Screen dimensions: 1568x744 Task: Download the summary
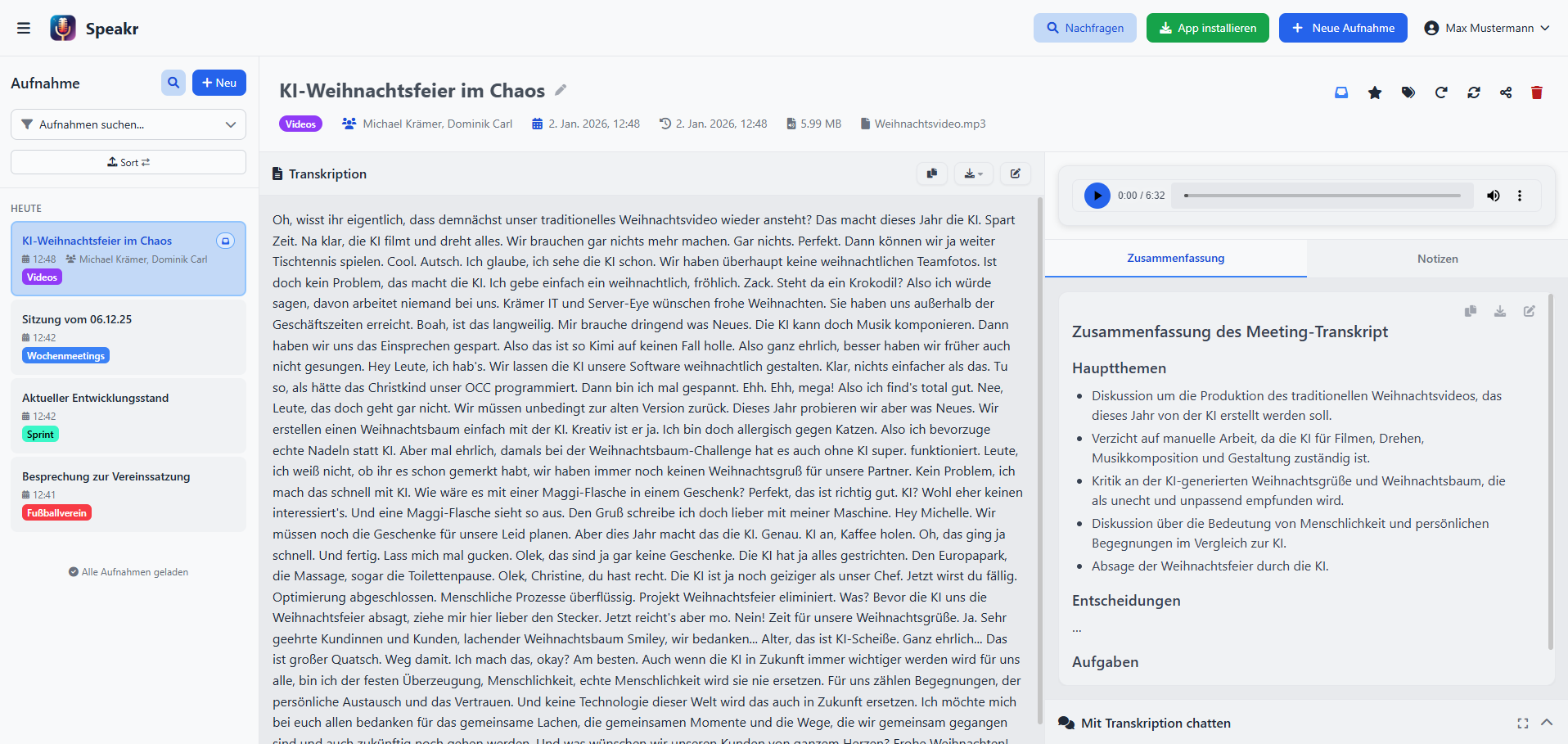(x=1499, y=311)
